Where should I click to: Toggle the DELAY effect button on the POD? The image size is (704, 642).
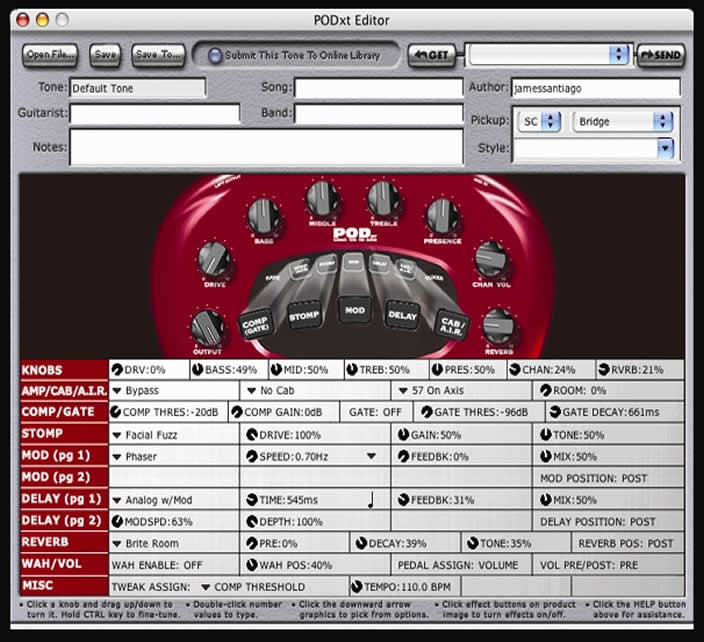coord(403,316)
